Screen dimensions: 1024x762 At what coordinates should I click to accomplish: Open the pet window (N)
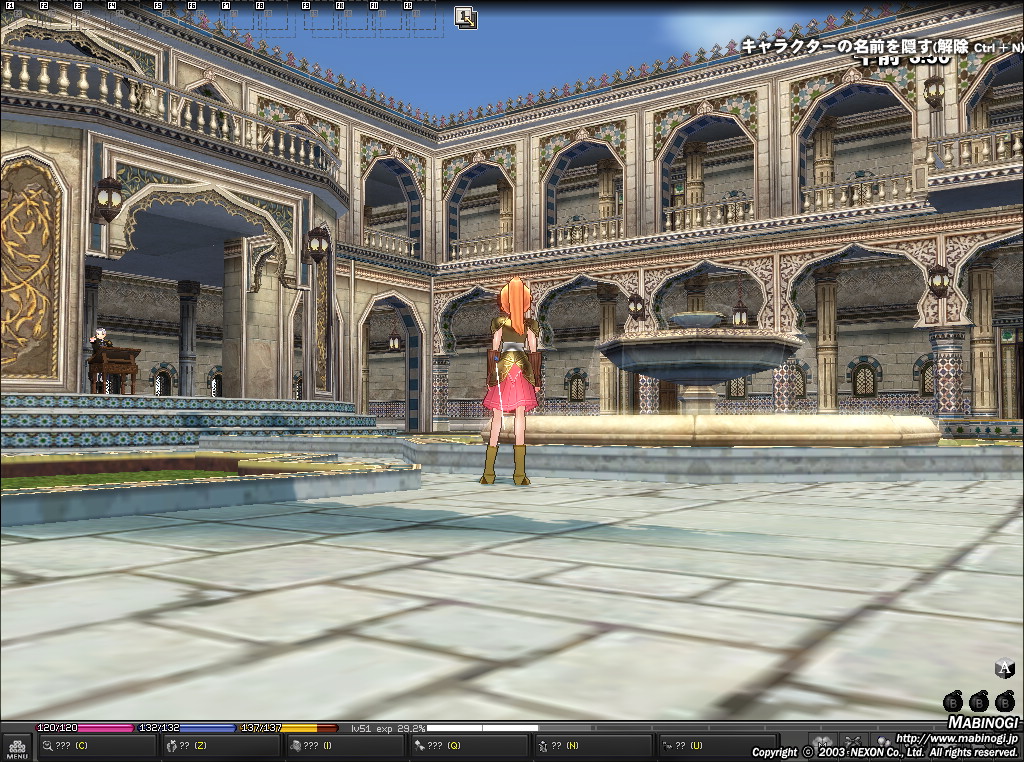click(x=594, y=746)
